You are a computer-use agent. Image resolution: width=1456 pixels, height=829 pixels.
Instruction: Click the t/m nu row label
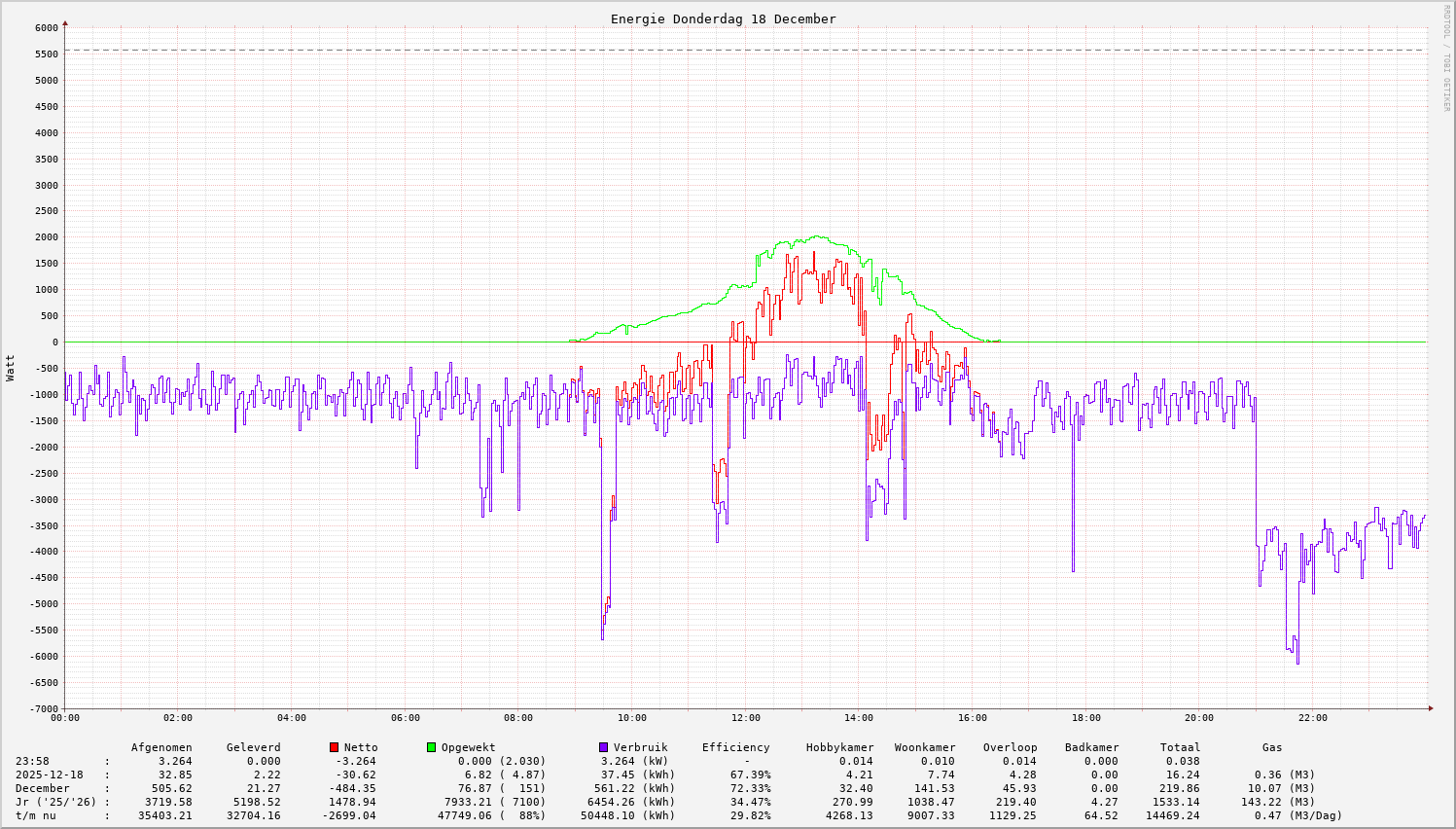click(x=36, y=815)
